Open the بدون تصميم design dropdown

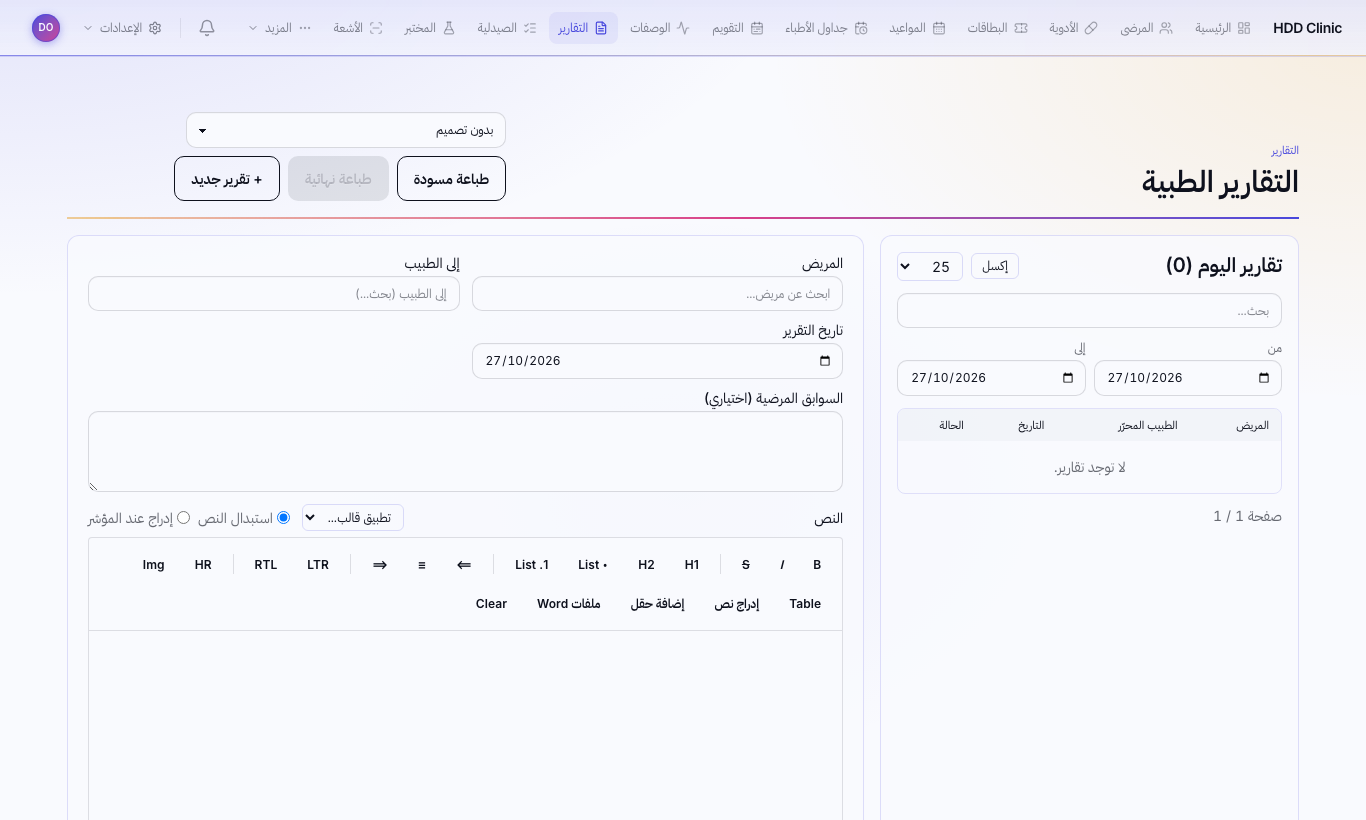[x=346, y=130]
